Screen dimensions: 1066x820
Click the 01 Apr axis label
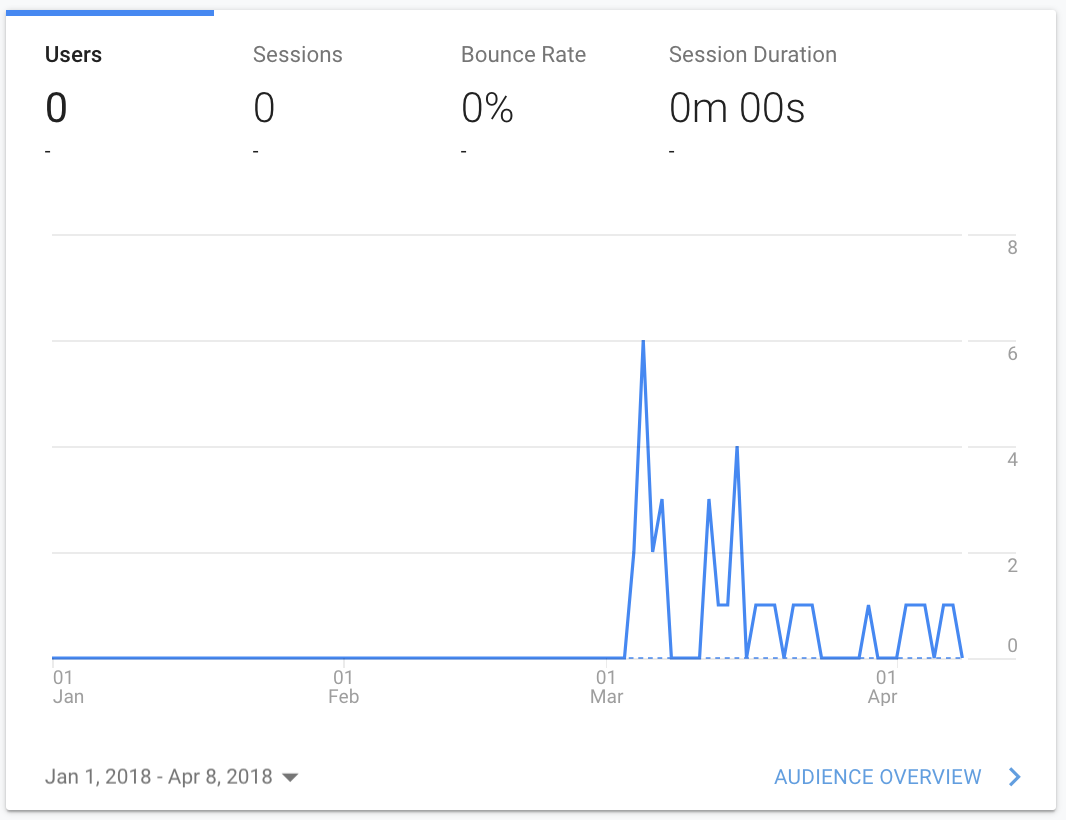click(x=883, y=687)
